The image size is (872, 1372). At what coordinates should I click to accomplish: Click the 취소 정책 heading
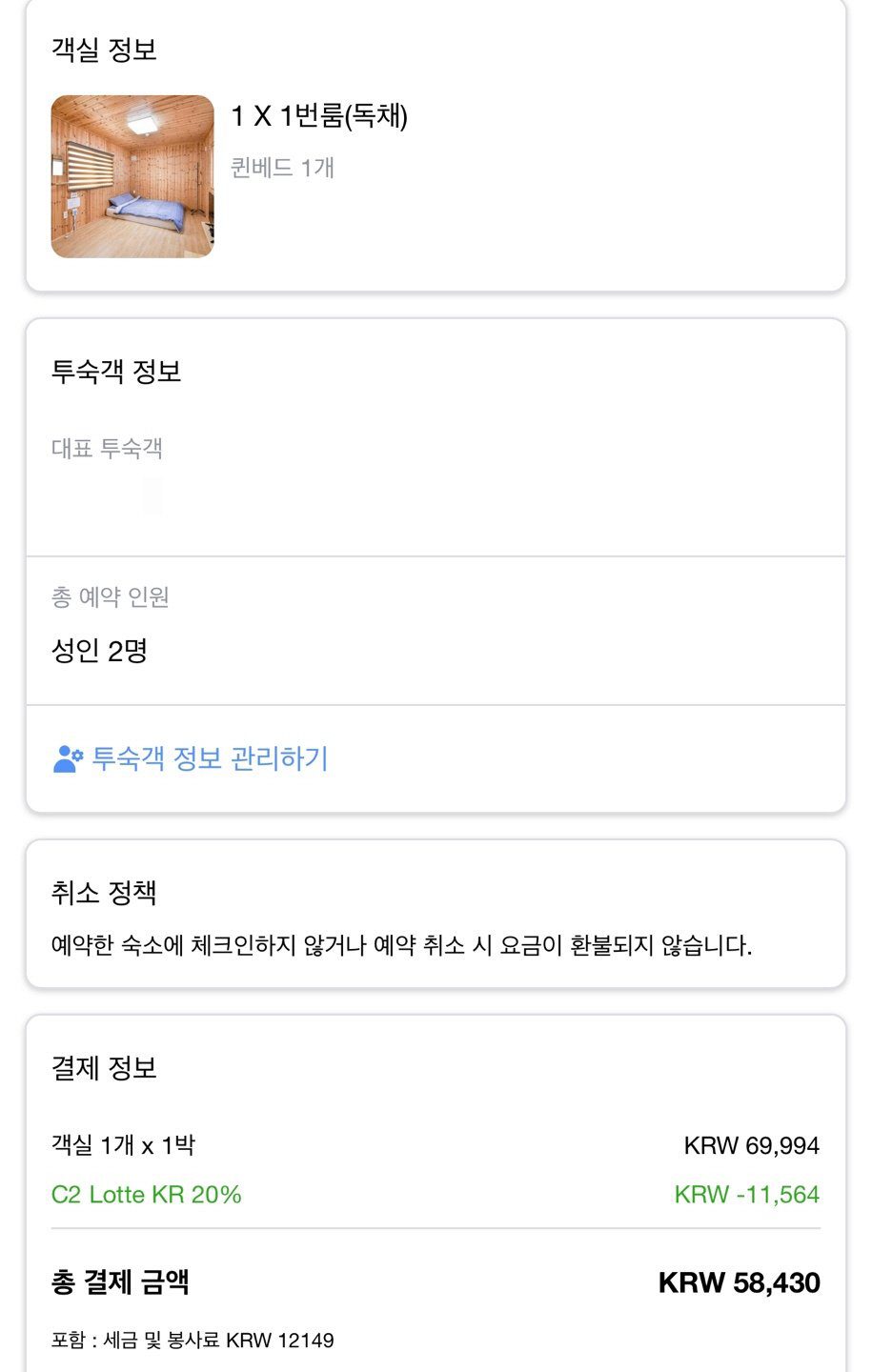(x=104, y=893)
